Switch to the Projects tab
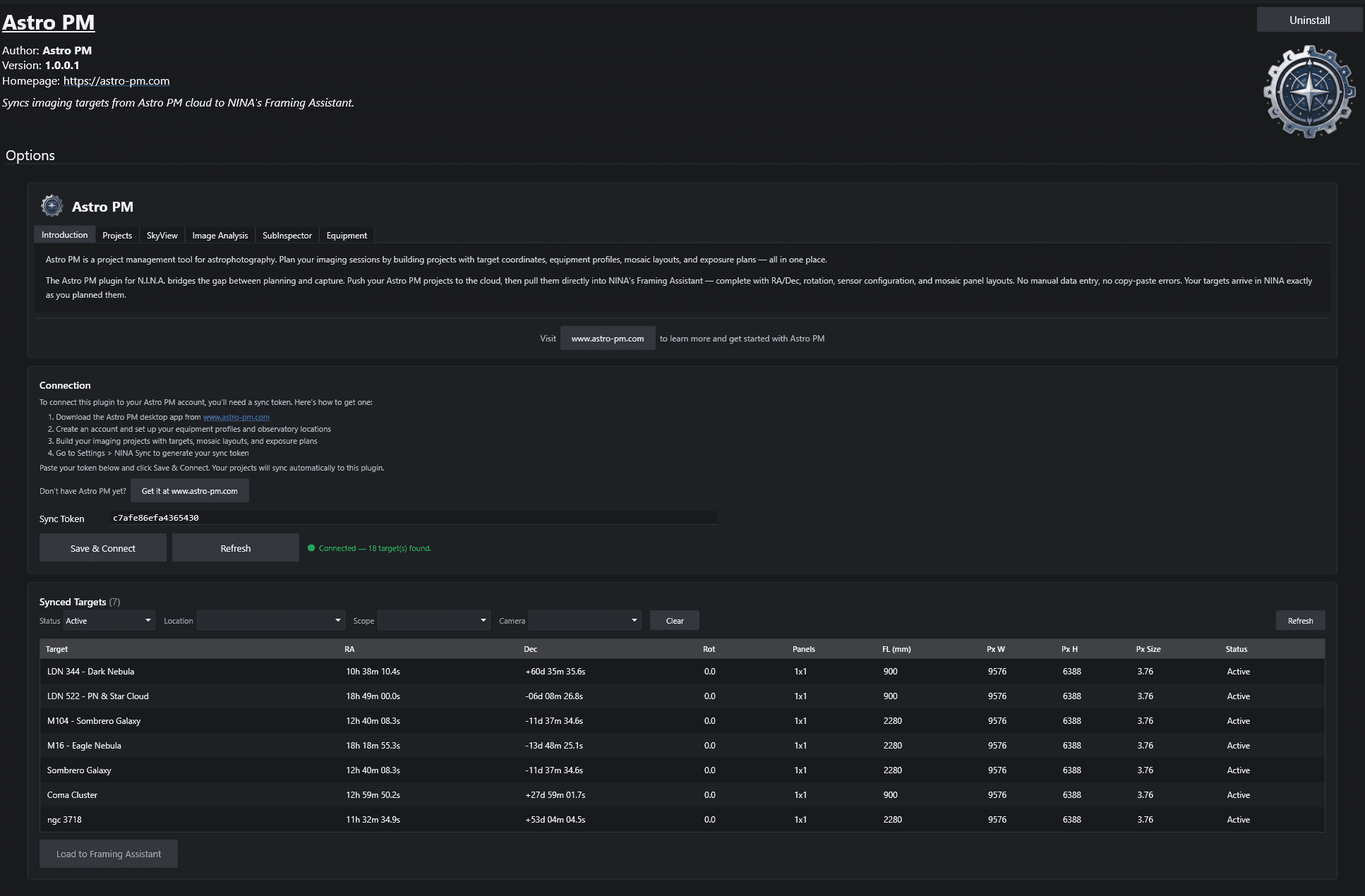This screenshot has height=896, width=1365. tap(117, 236)
